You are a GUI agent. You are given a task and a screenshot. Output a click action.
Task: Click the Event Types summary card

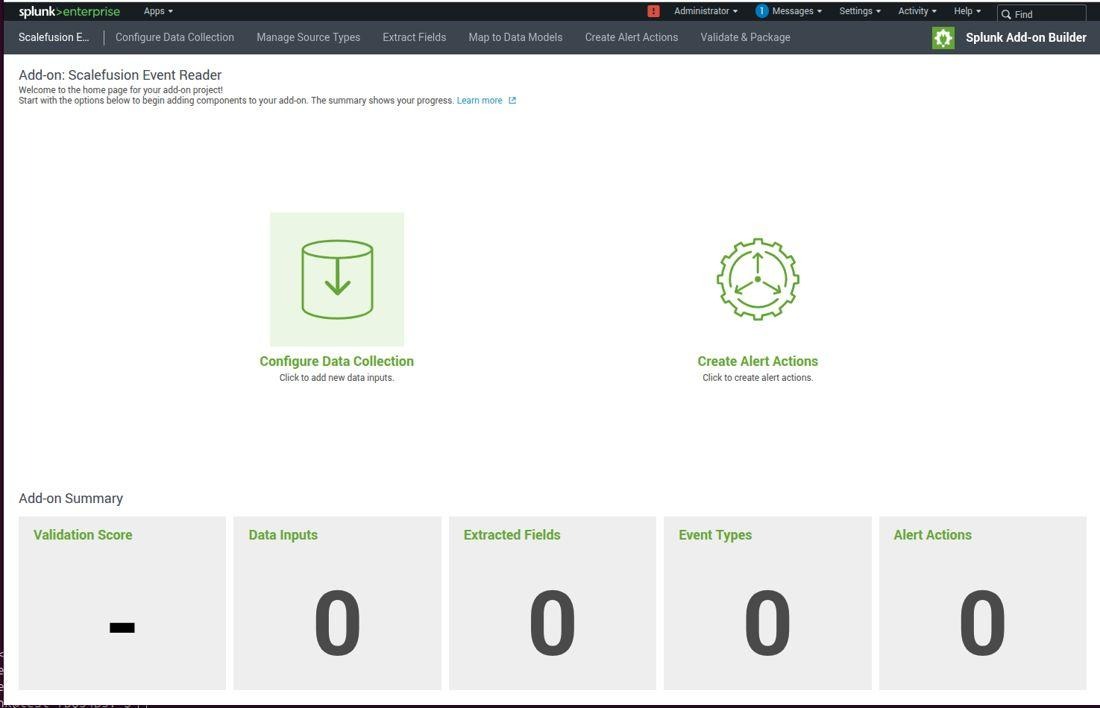(x=767, y=603)
